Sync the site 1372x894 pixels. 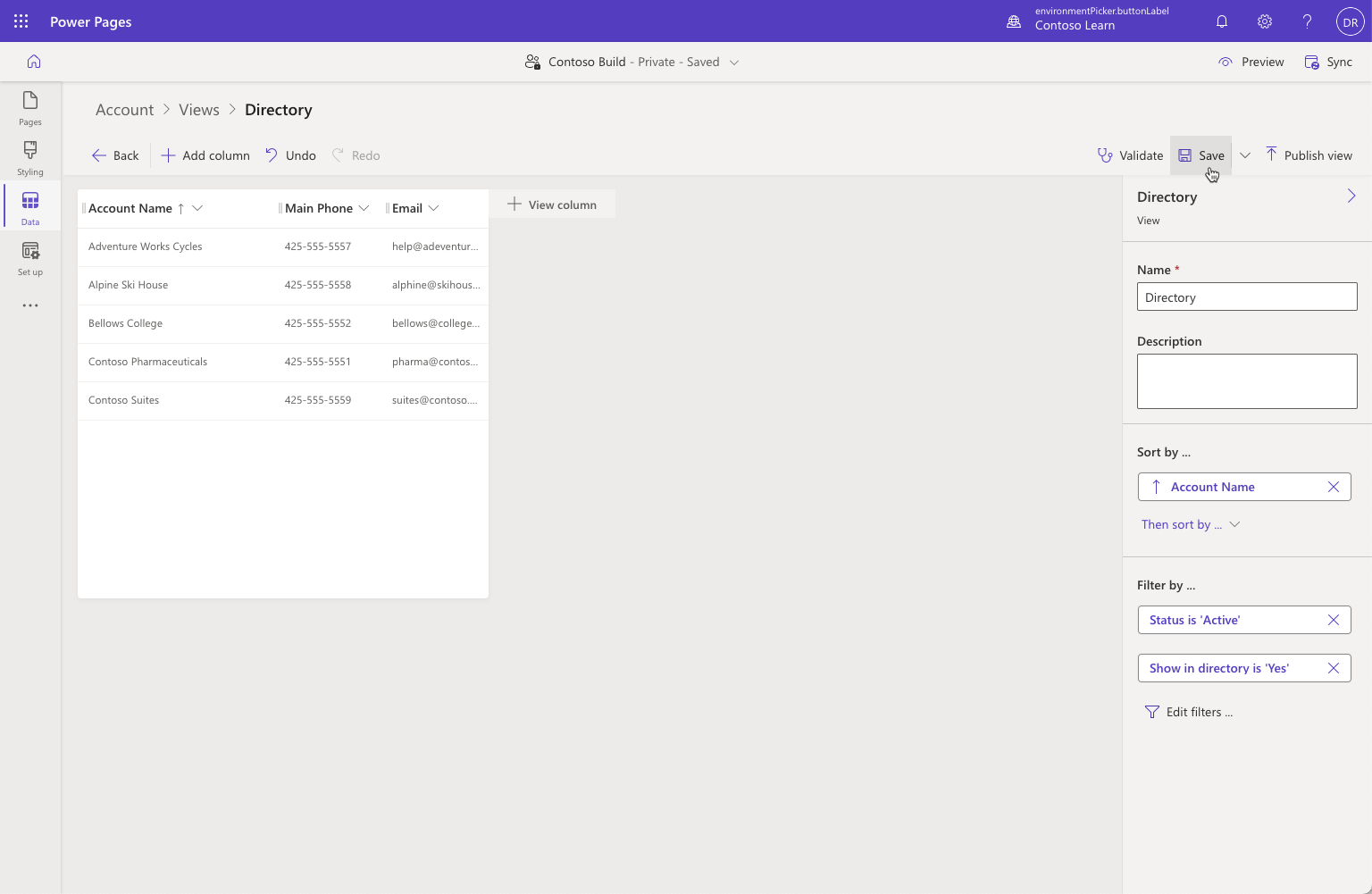pyautogui.click(x=1328, y=62)
